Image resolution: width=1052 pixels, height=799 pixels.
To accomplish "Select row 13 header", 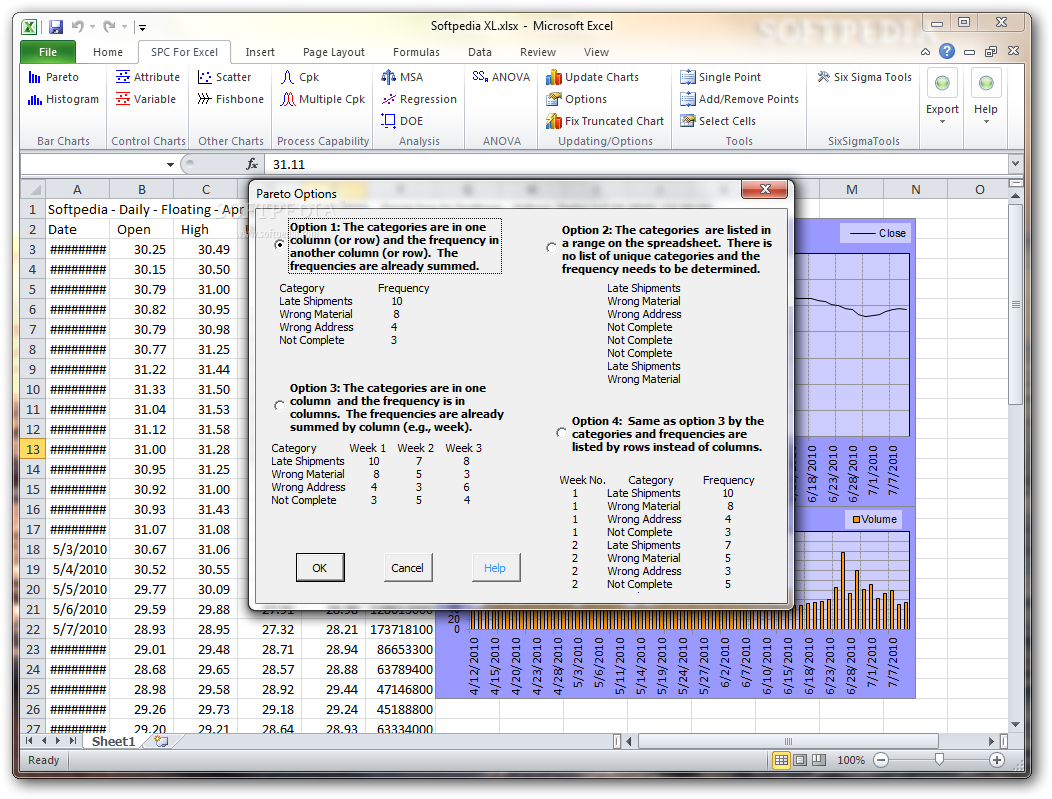I will 32,449.
